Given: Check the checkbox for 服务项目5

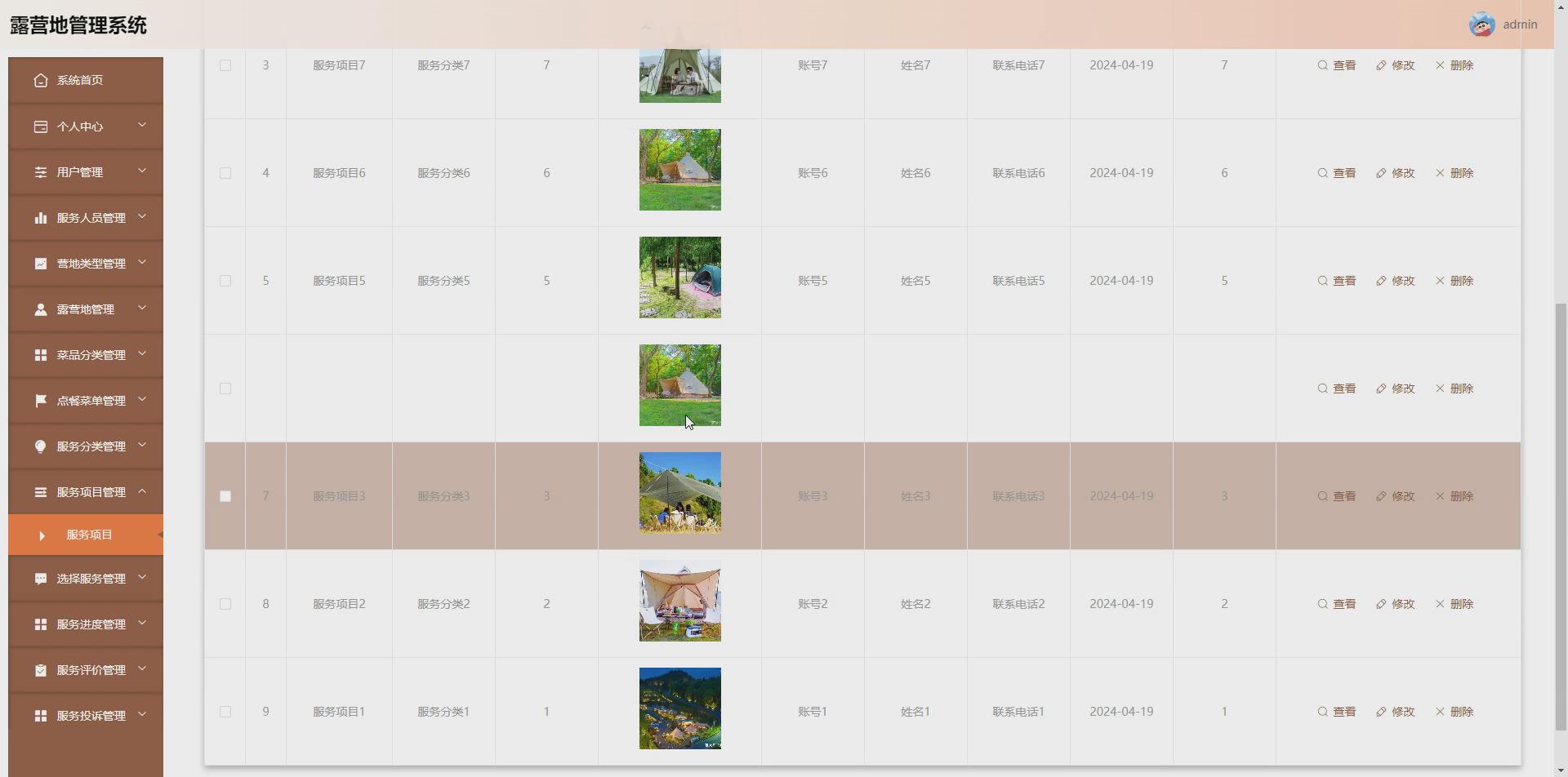Looking at the screenshot, I should point(225,280).
